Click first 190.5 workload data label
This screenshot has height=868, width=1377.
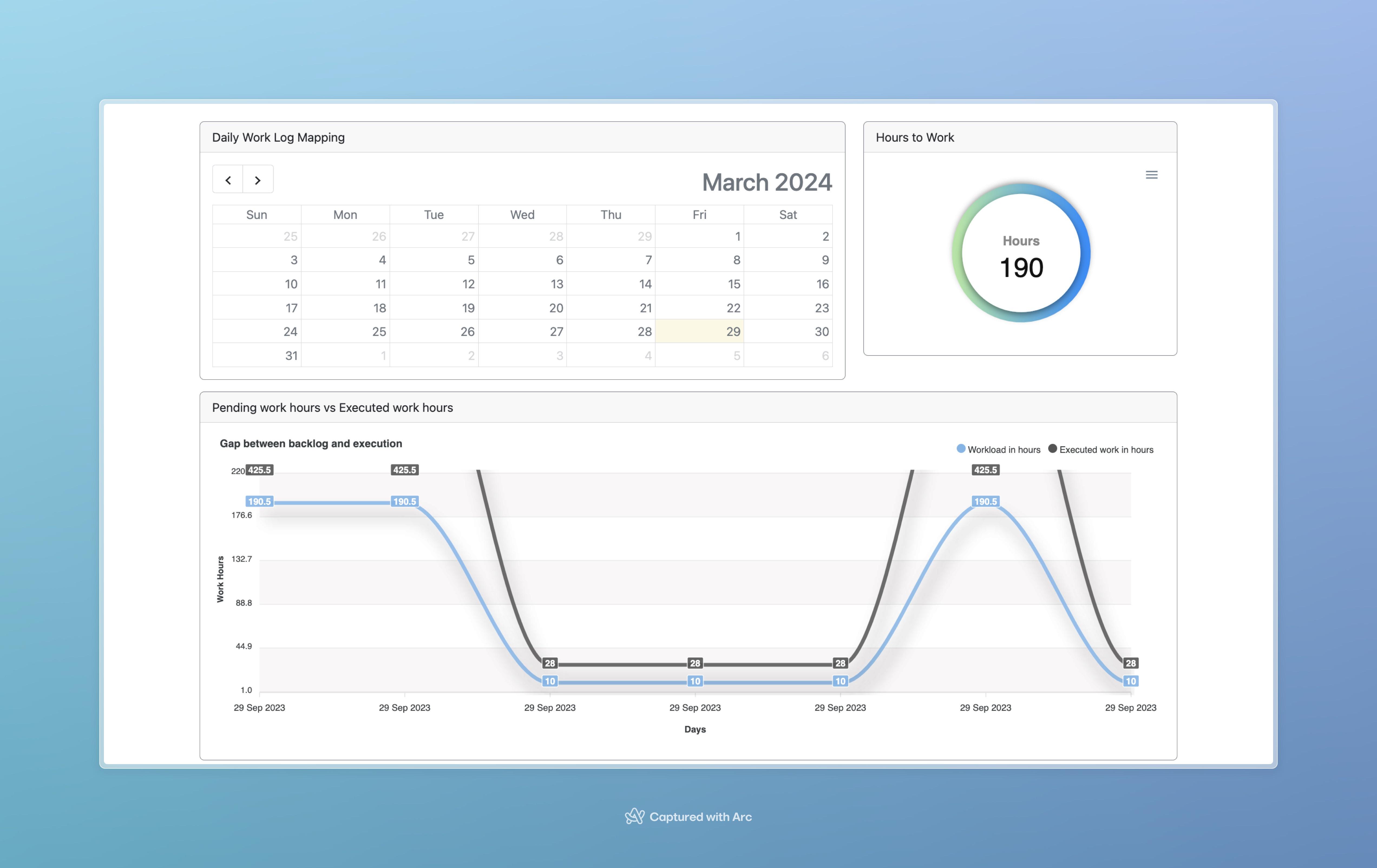click(259, 501)
